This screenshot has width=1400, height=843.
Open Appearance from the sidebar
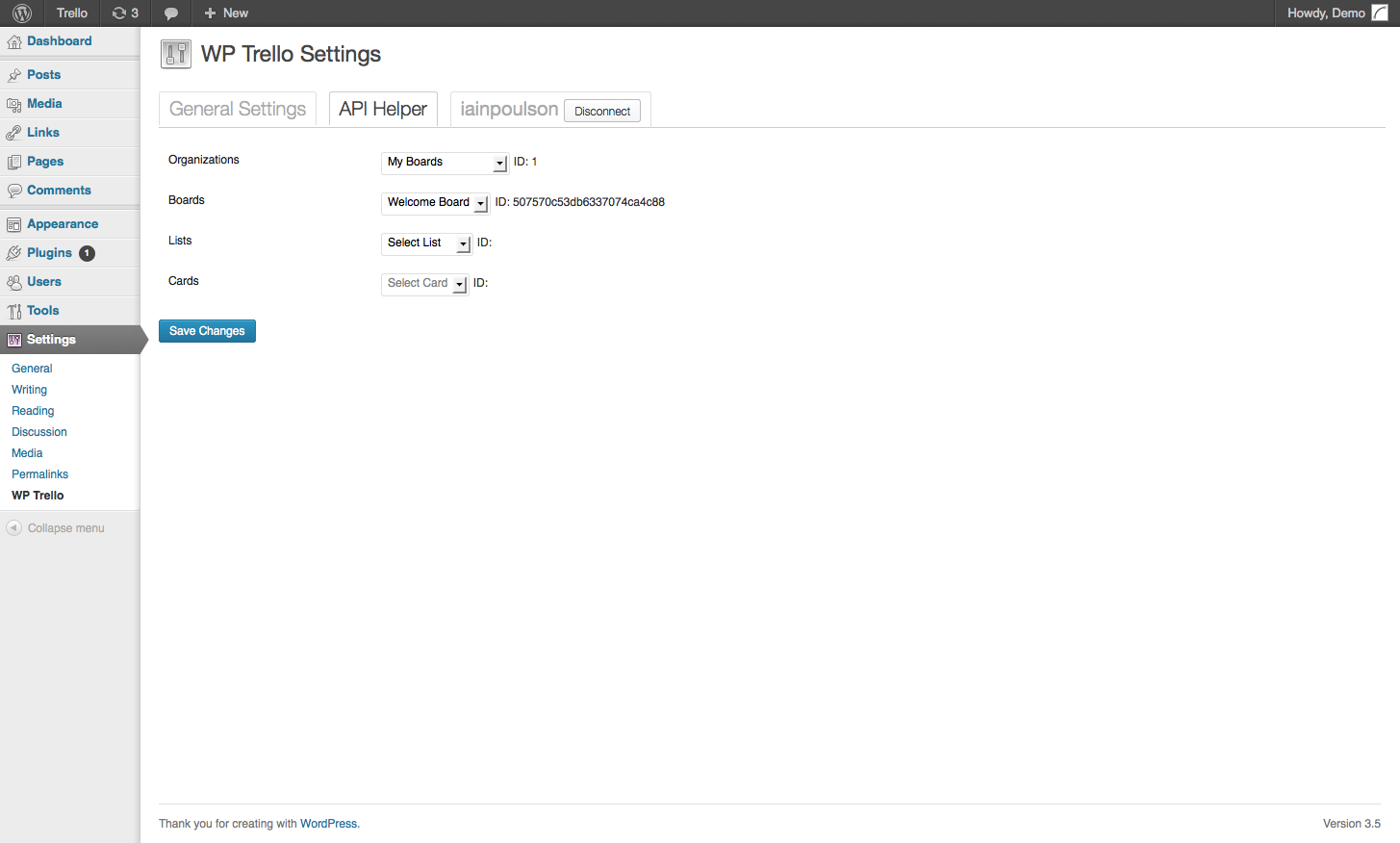pos(63,224)
